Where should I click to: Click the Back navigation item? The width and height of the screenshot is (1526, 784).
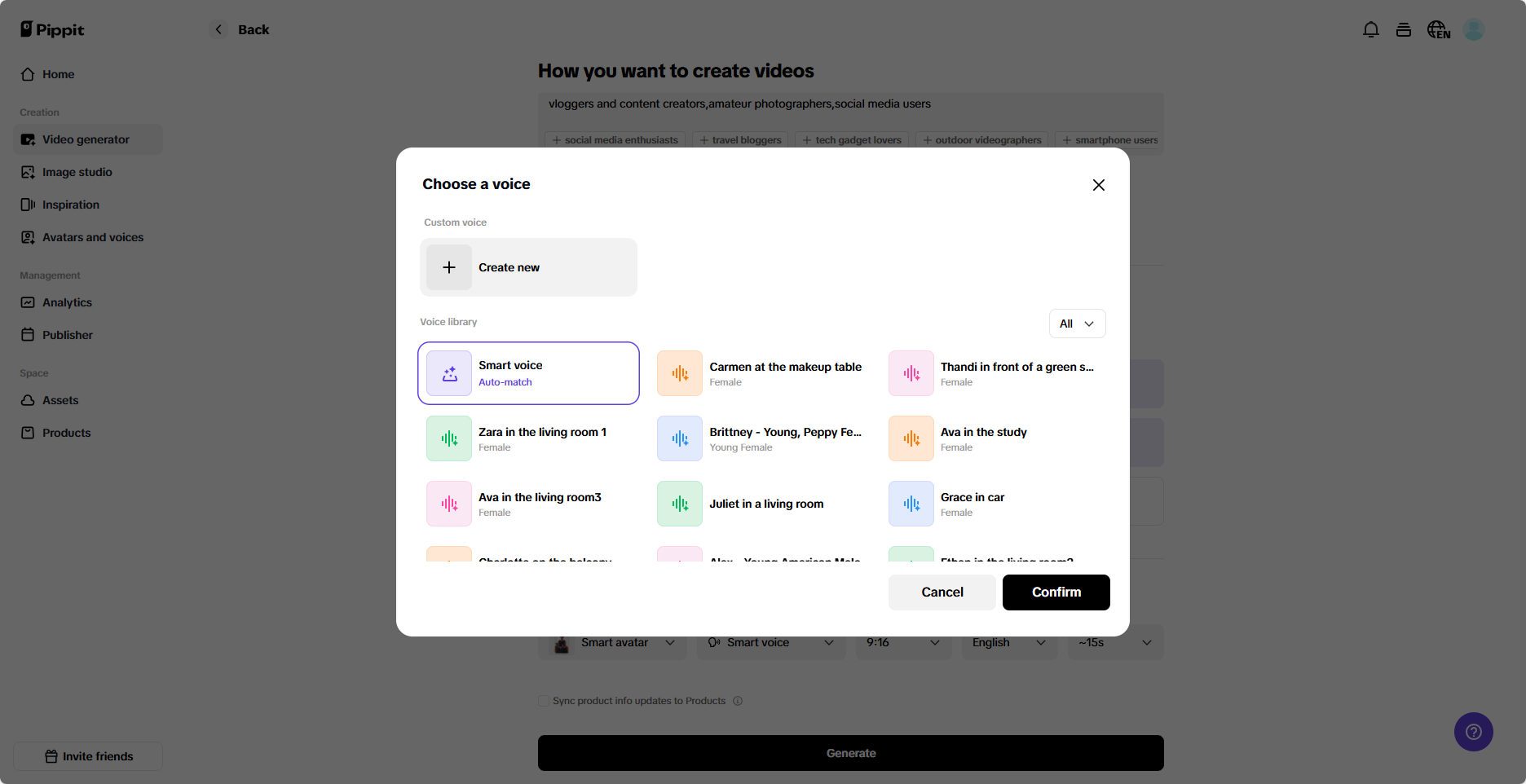coord(239,29)
